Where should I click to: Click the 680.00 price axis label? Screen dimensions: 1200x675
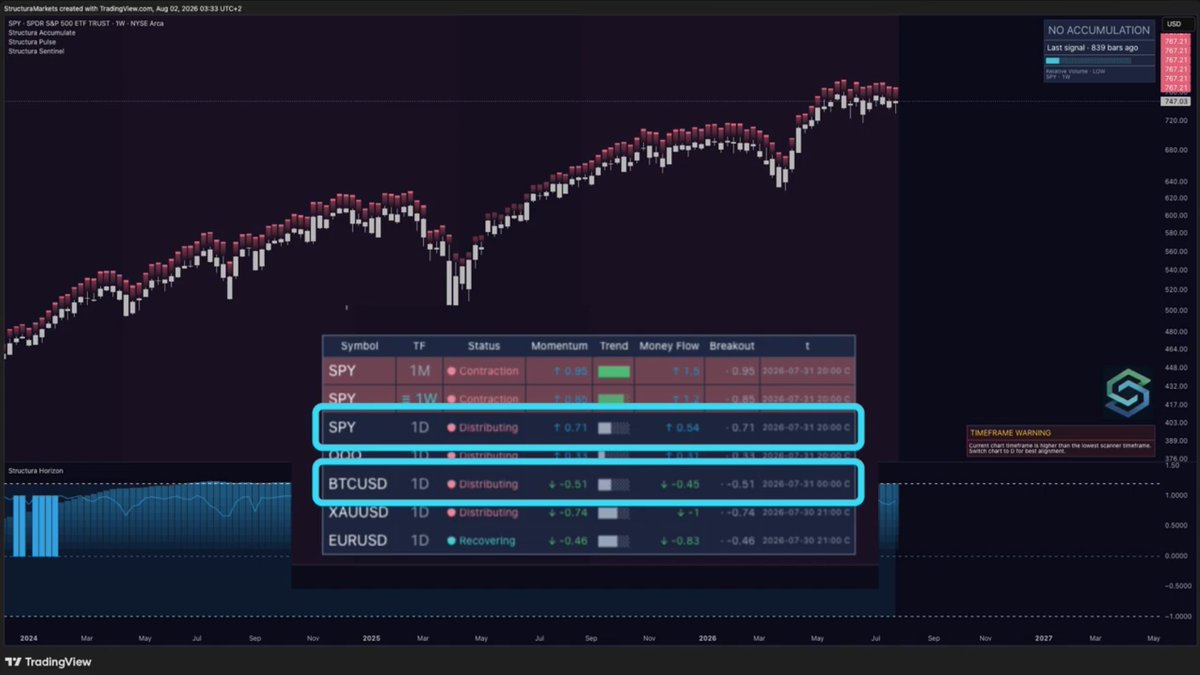click(x=1175, y=150)
